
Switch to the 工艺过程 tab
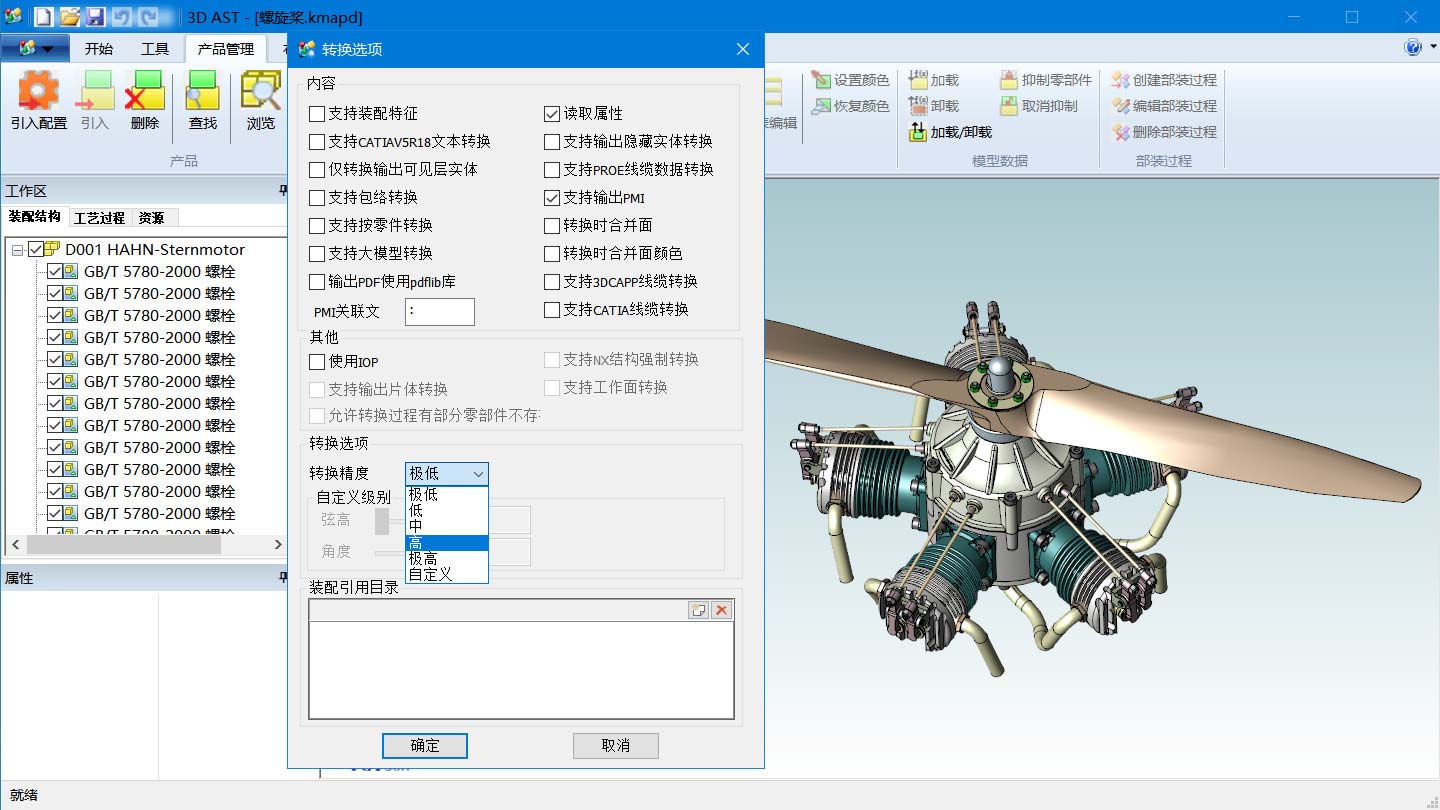coord(99,217)
